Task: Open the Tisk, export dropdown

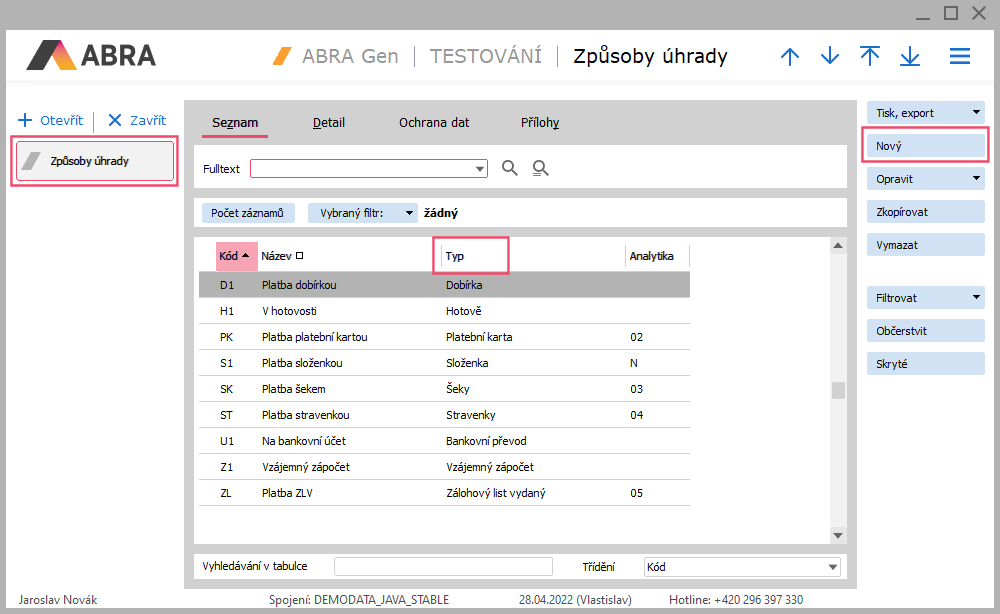Action: point(976,113)
